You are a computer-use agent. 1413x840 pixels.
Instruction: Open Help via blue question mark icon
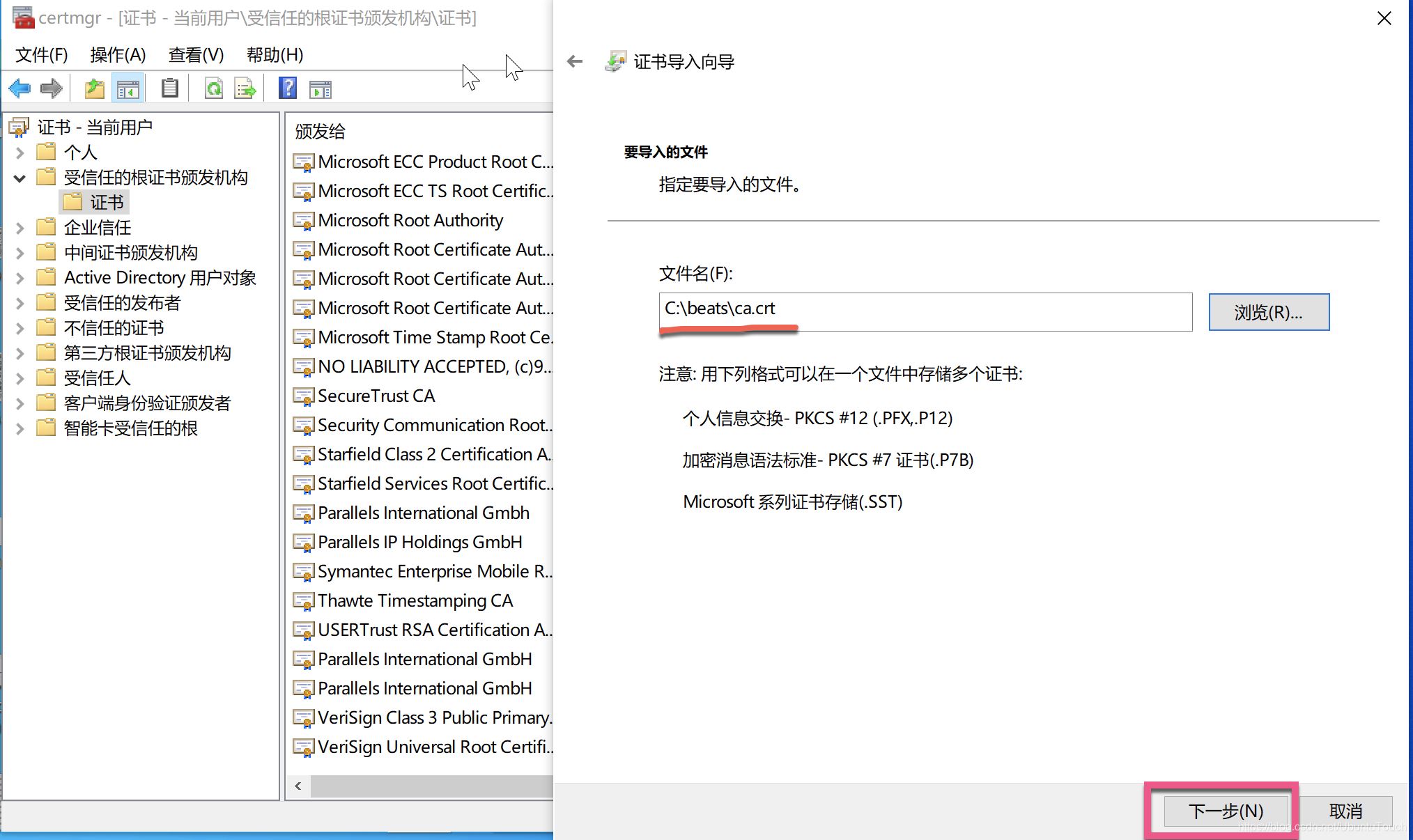pos(287,88)
